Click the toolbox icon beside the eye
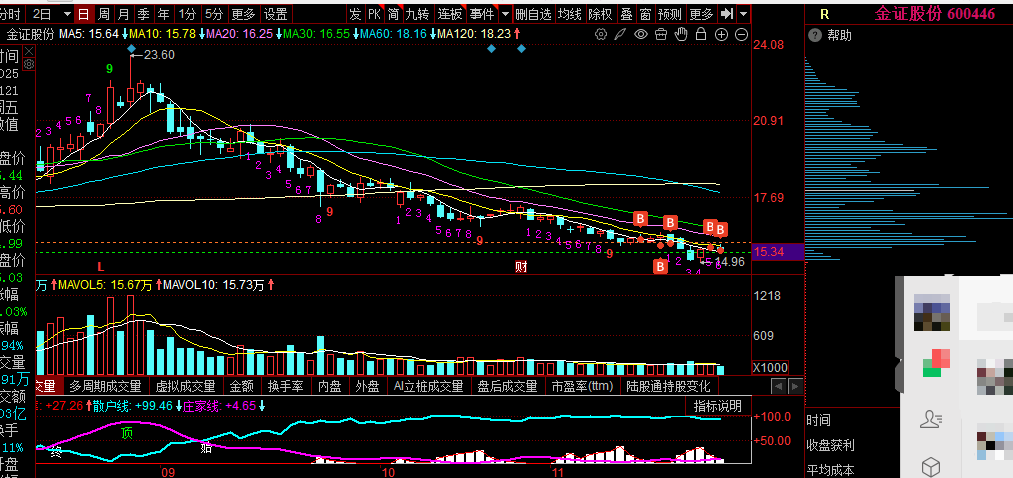 pos(660,34)
